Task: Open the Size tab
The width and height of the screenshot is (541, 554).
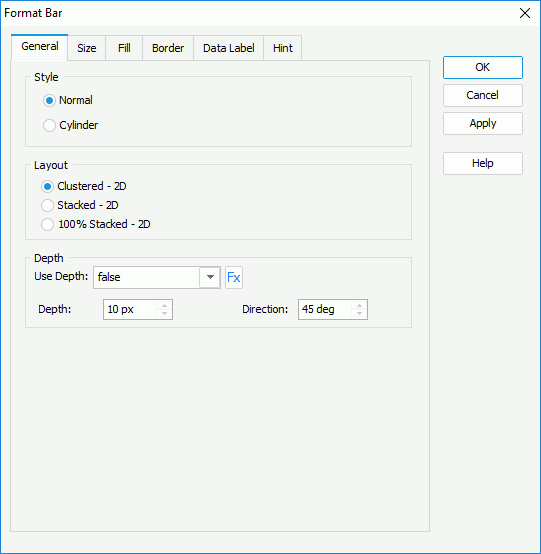Action: [87, 48]
